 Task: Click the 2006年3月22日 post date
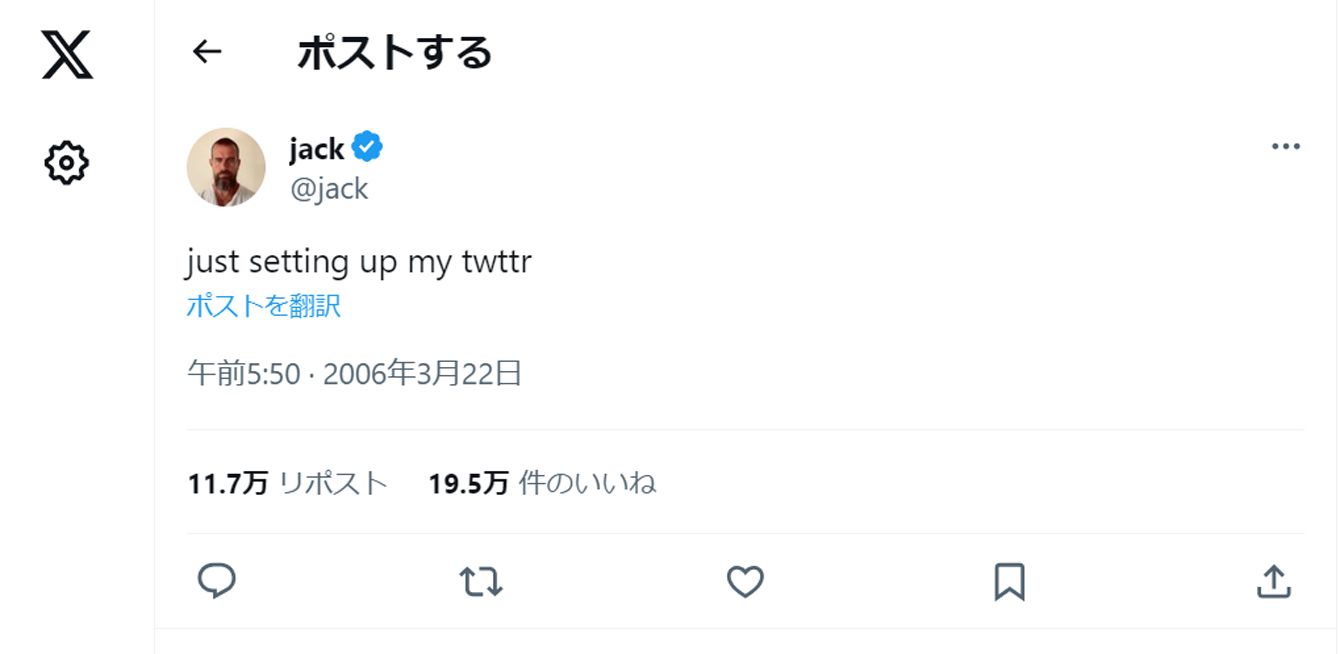tap(422, 374)
